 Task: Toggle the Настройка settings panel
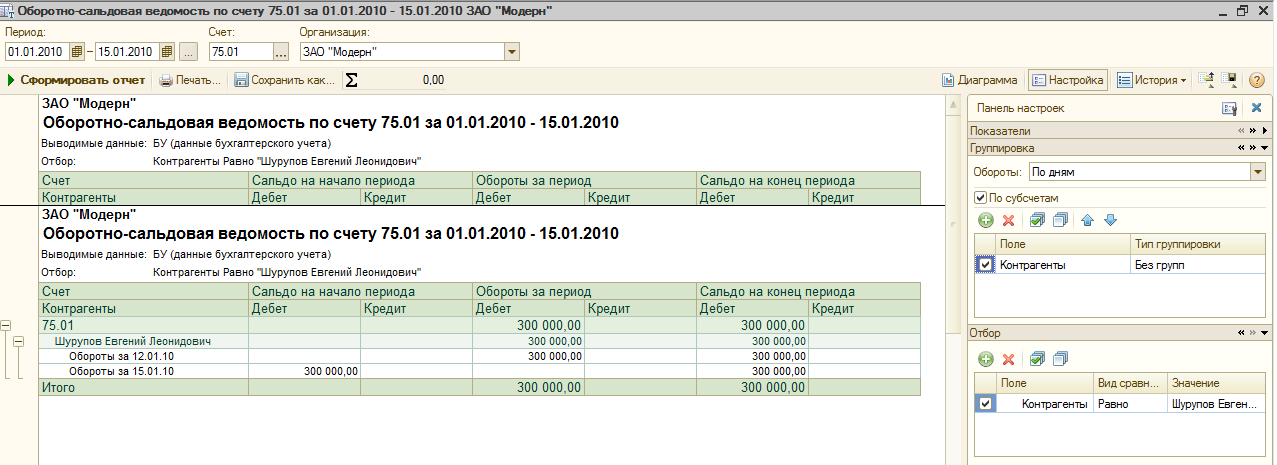point(1067,80)
